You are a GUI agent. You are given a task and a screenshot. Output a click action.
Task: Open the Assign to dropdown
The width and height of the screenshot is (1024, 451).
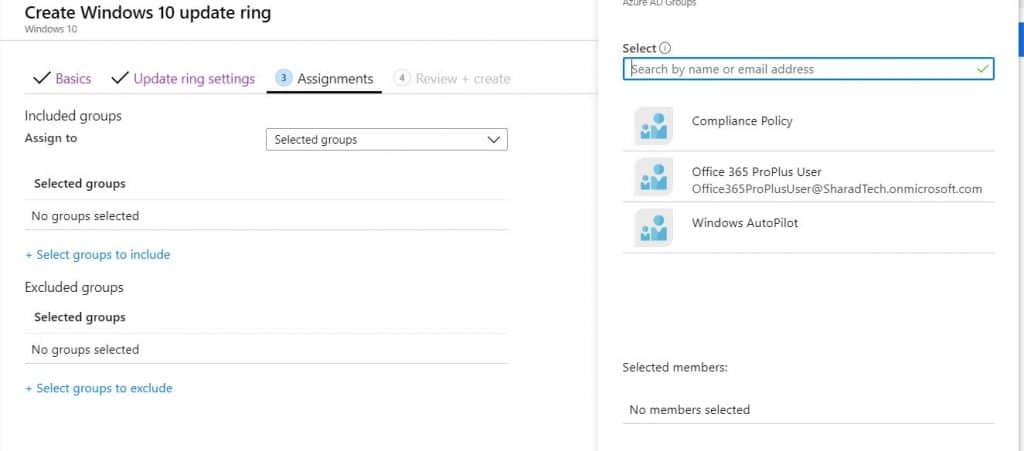click(x=387, y=140)
